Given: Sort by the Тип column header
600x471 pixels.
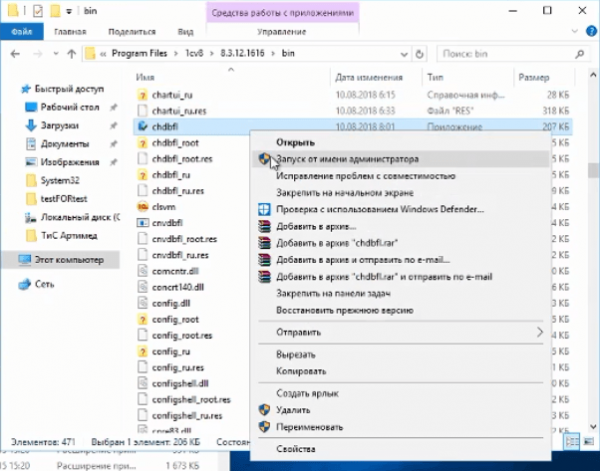Looking at the screenshot, I should click(x=435, y=77).
